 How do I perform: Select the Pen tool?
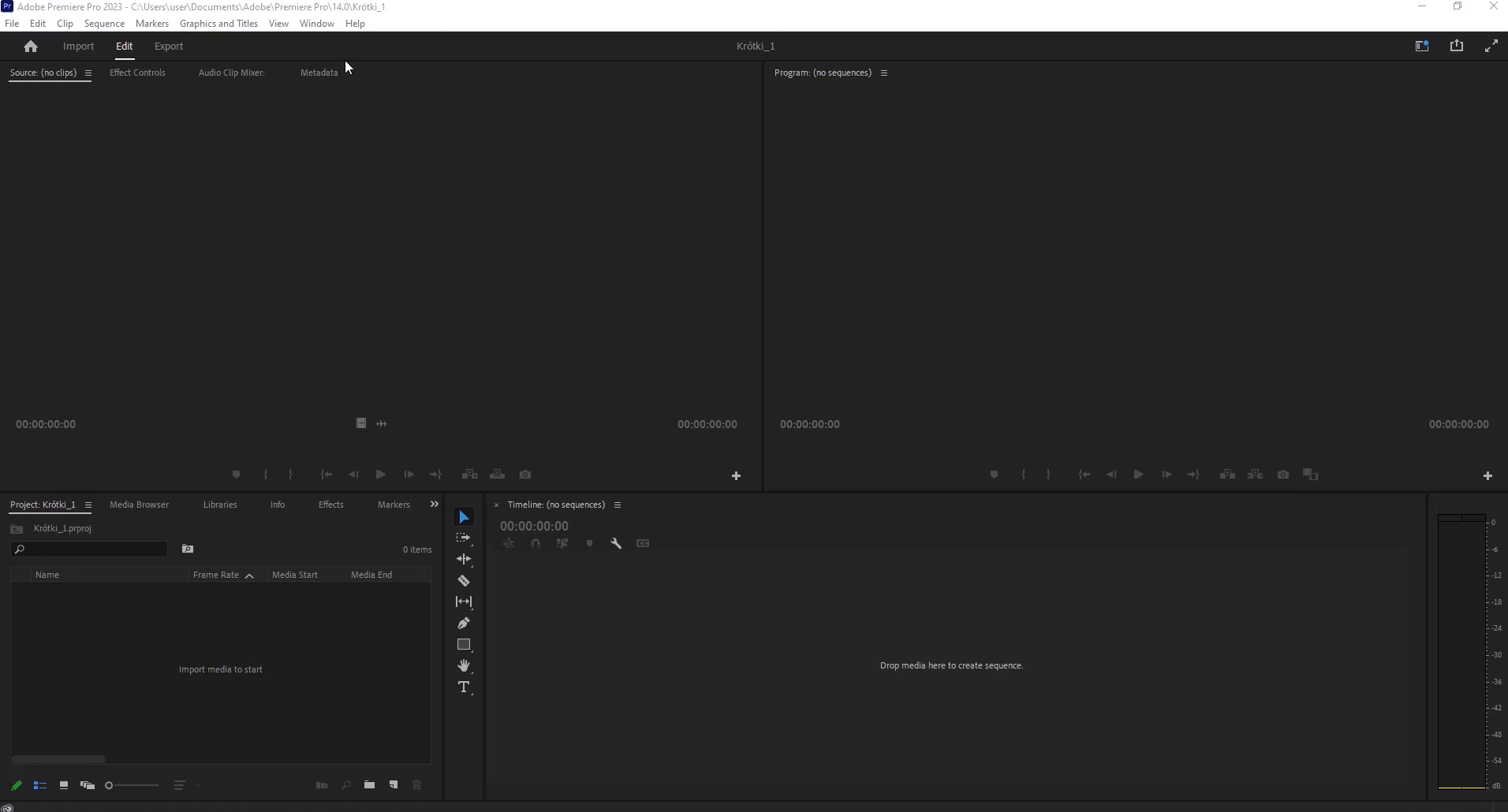pos(464,623)
